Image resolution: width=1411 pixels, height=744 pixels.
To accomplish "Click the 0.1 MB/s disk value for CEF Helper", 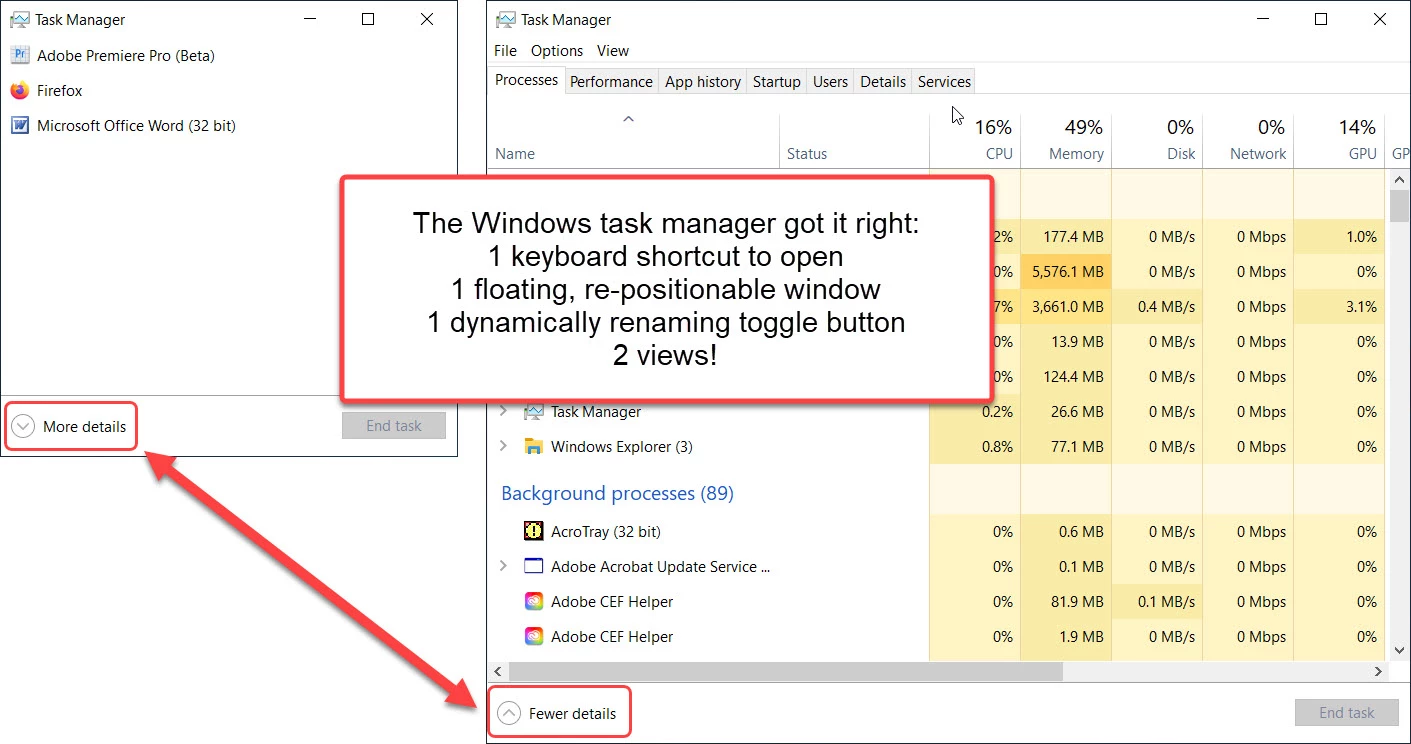I will [1157, 602].
